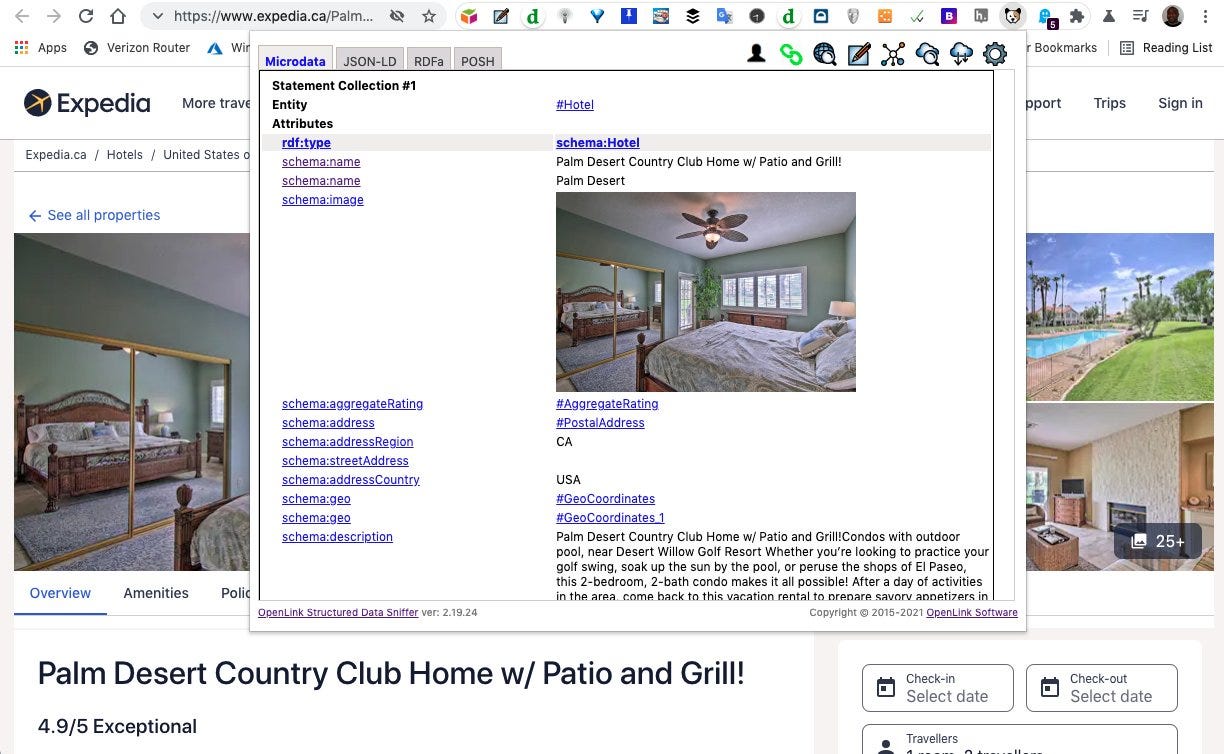Click Hotels in the breadcrumb
1224x754 pixels.
(125, 155)
